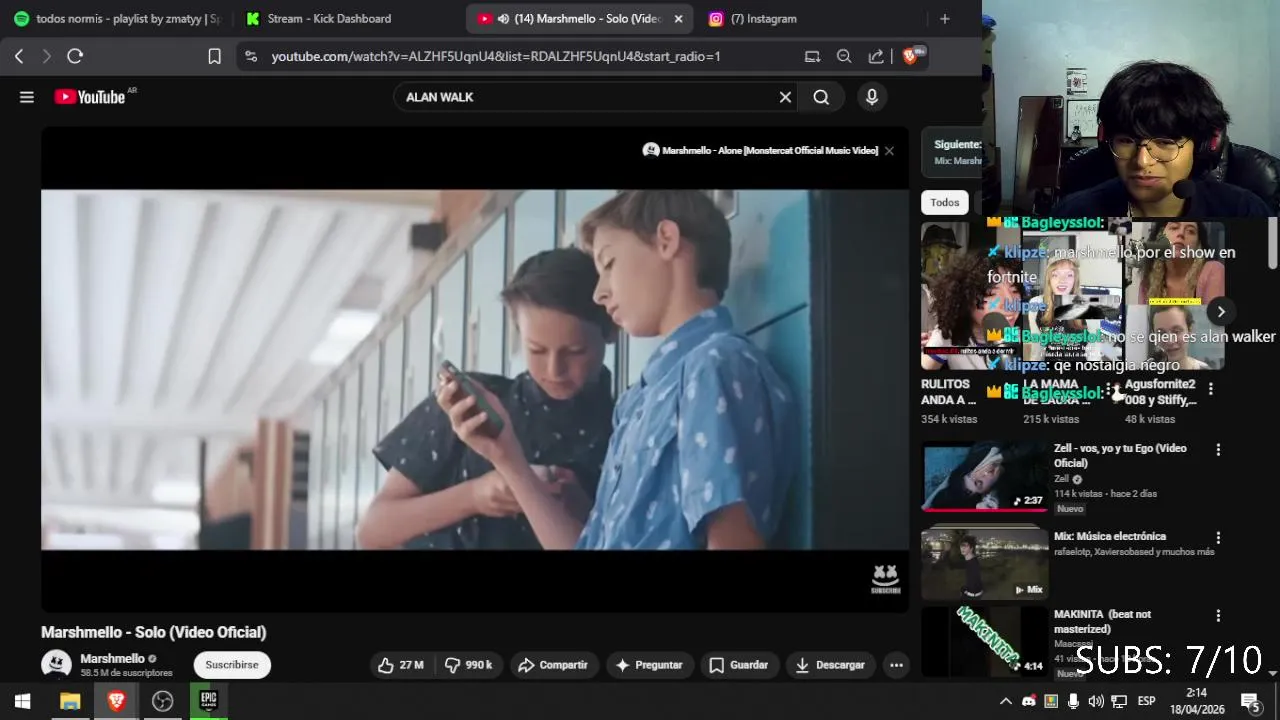
Task: Click the cast media icon in address bar
Action: [x=812, y=56]
